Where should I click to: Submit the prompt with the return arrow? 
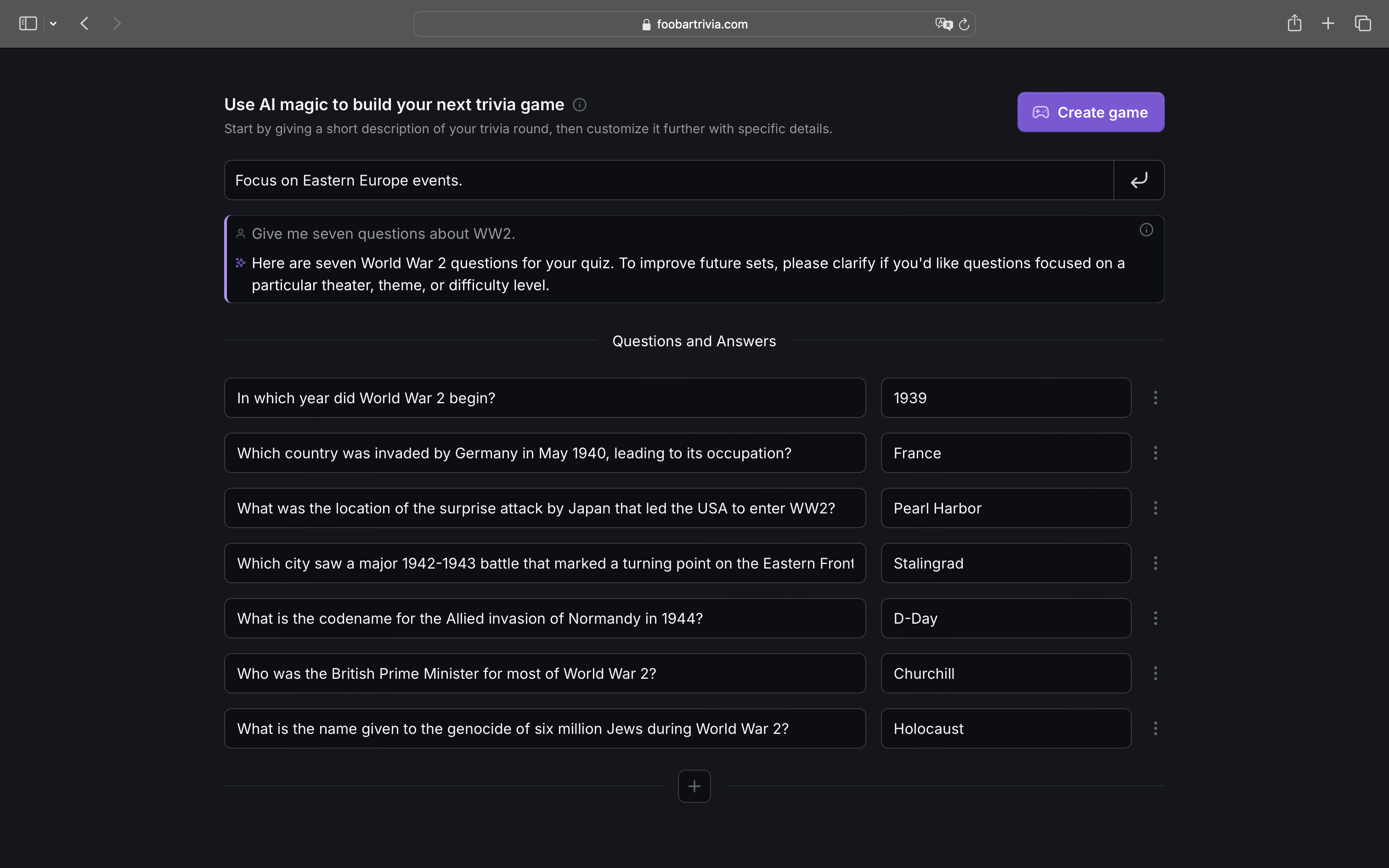(1138, 180)
